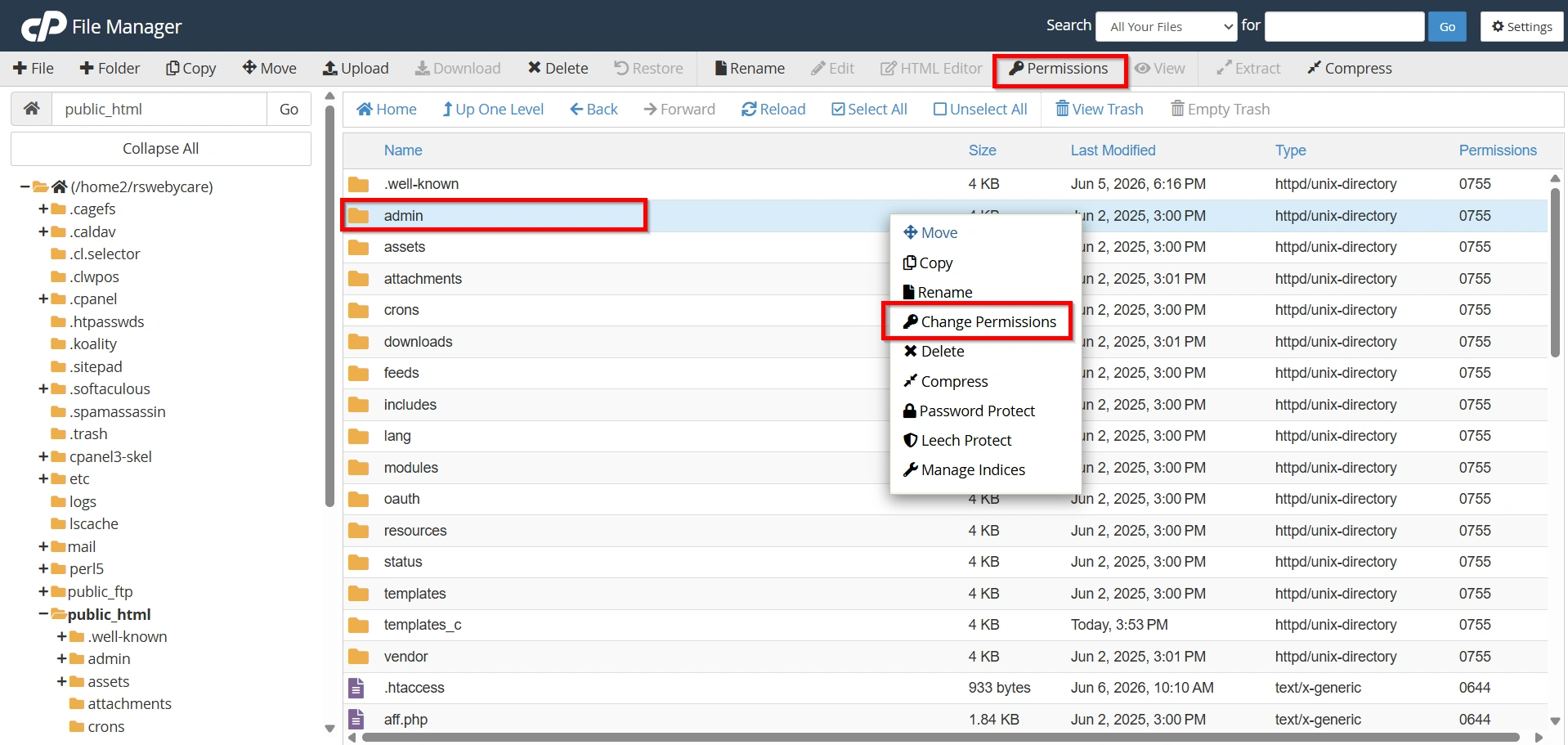This screenshot has width=1568, height=745.
Task: Choose Rename in the context menu
Action: click(x=938, y=292)
